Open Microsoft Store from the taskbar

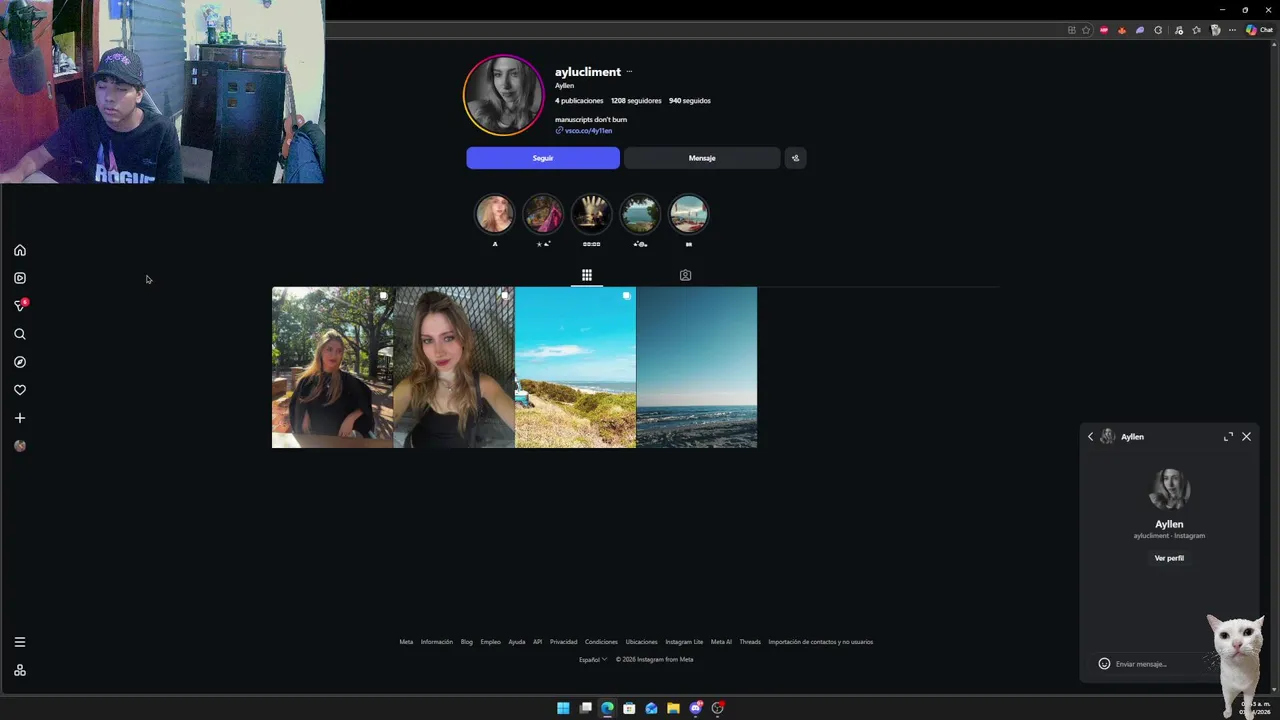629,708
